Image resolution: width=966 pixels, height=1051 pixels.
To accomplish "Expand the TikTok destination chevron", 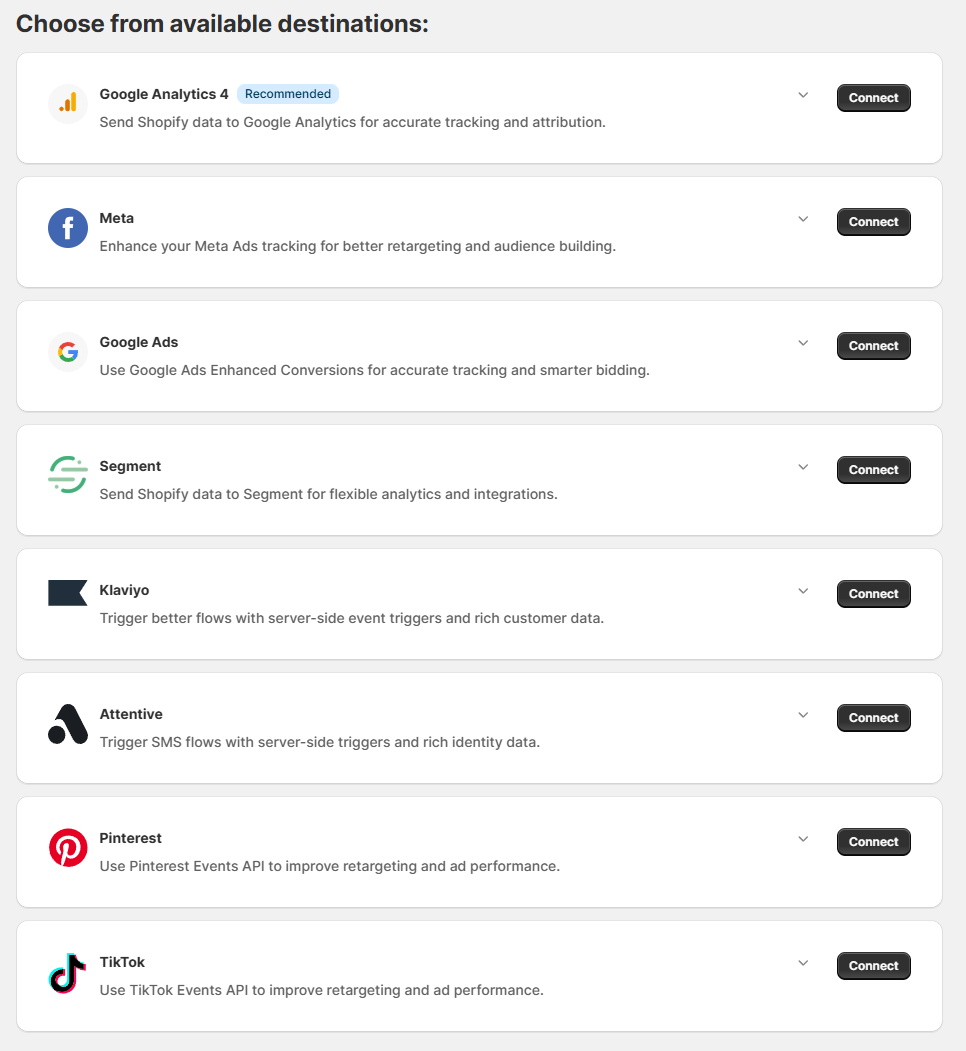I will pyautogui.click(x=803, y=963).
